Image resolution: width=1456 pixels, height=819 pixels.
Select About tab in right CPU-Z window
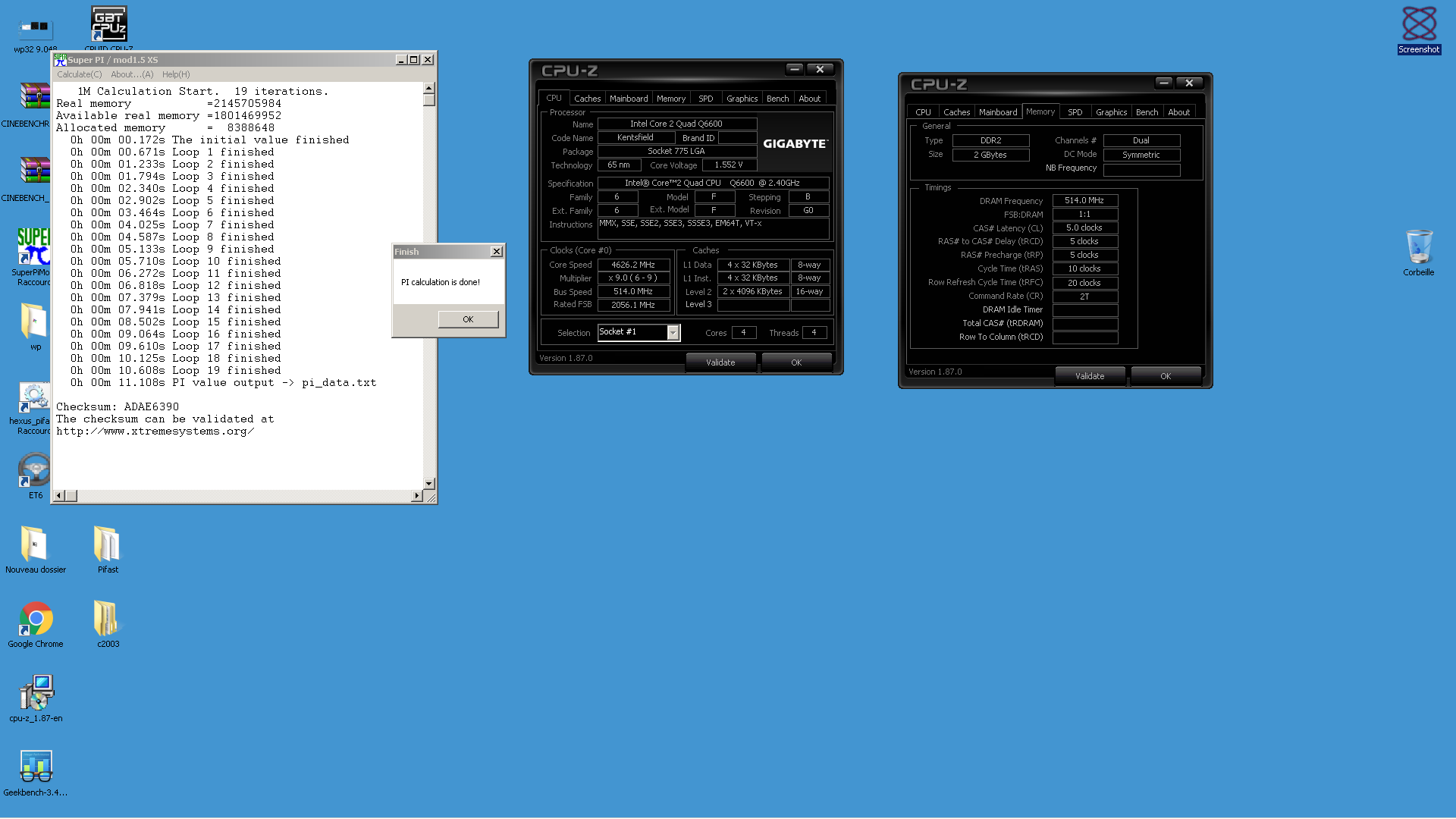click(1179, 112)
